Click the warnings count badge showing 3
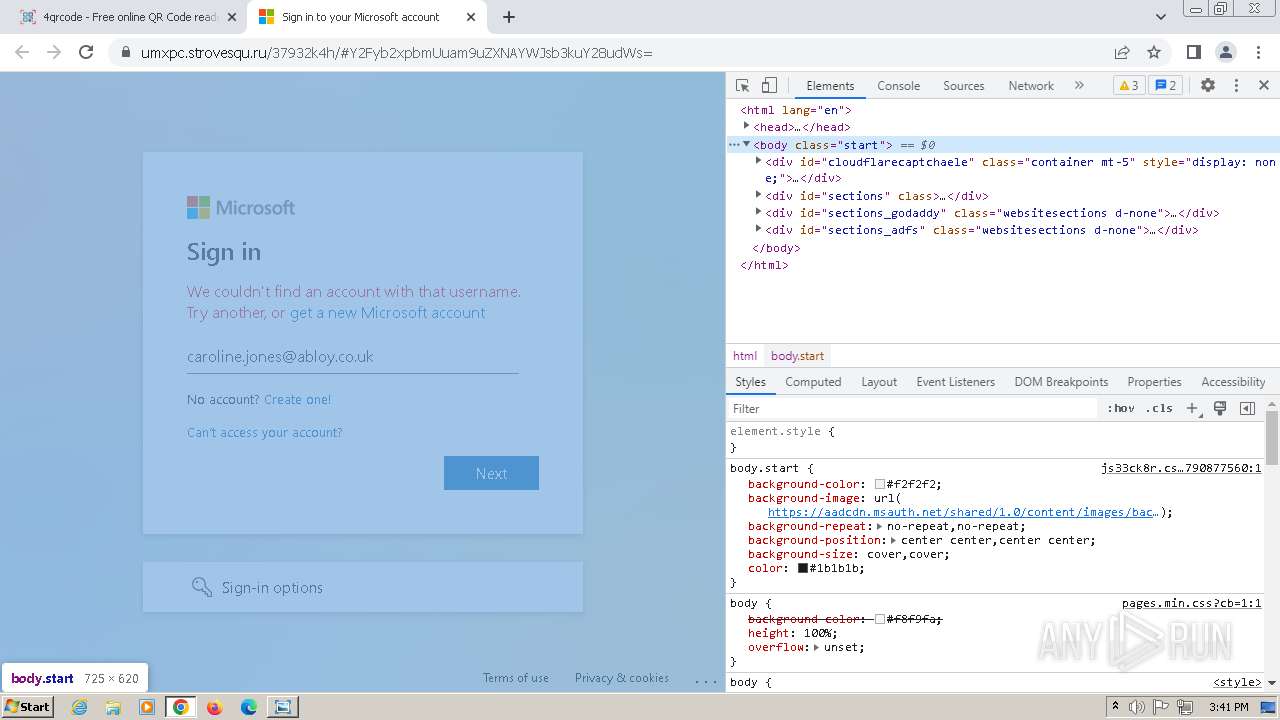Viewport: 1280px width, 720px height. click(x=1128, y=86)
